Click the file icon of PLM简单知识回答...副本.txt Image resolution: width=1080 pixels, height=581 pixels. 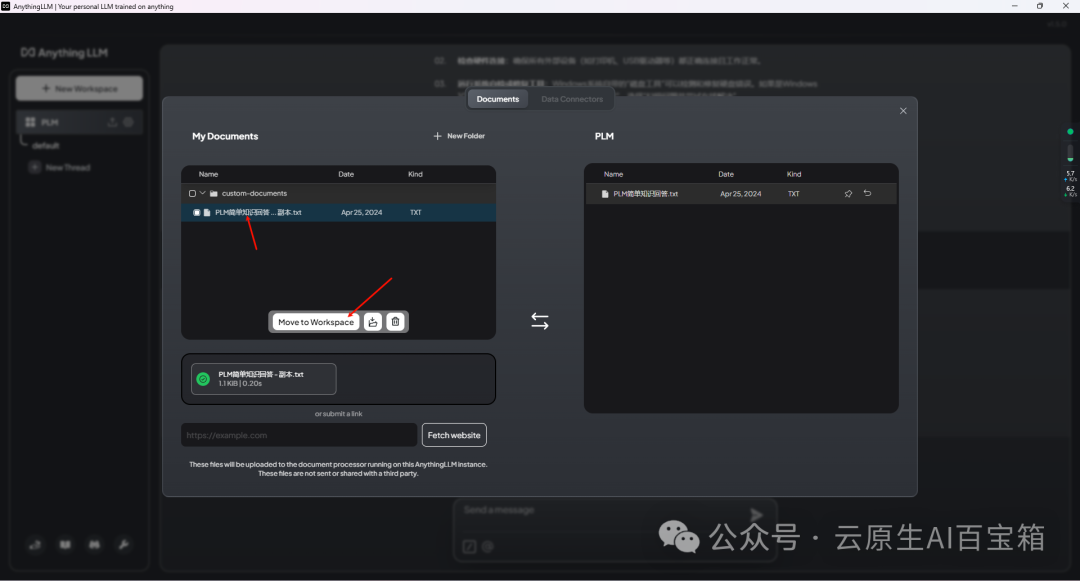pyautogui.click(x=207, y=213)
